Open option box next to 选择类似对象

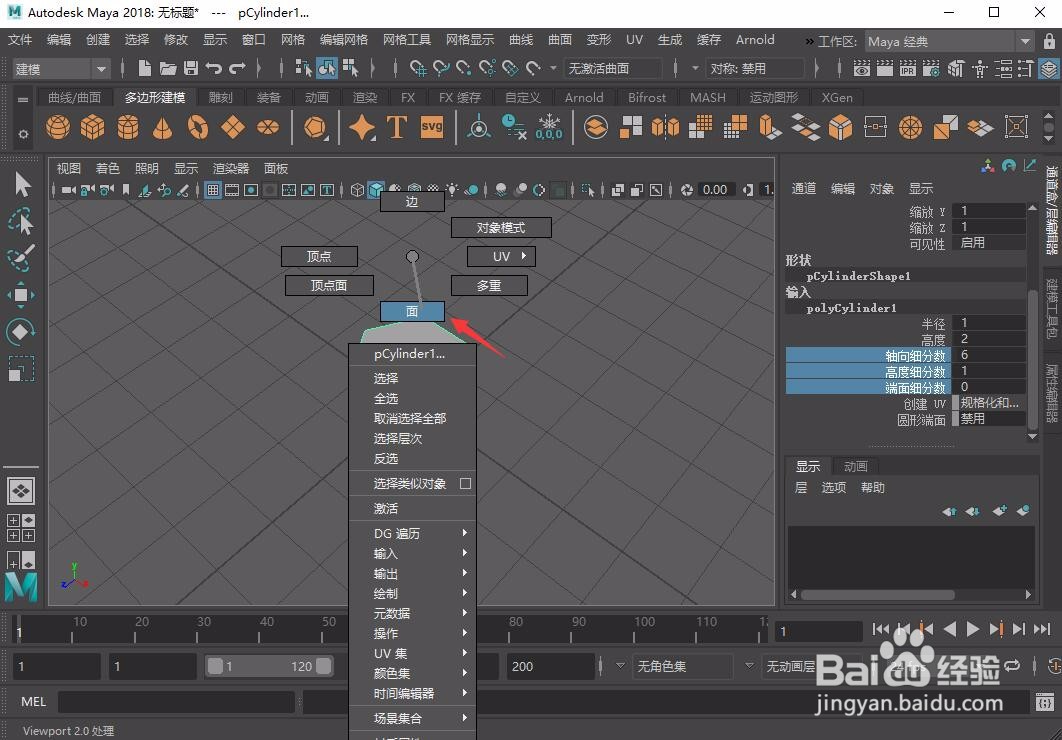pyautogui.click(x=466, y=483)
